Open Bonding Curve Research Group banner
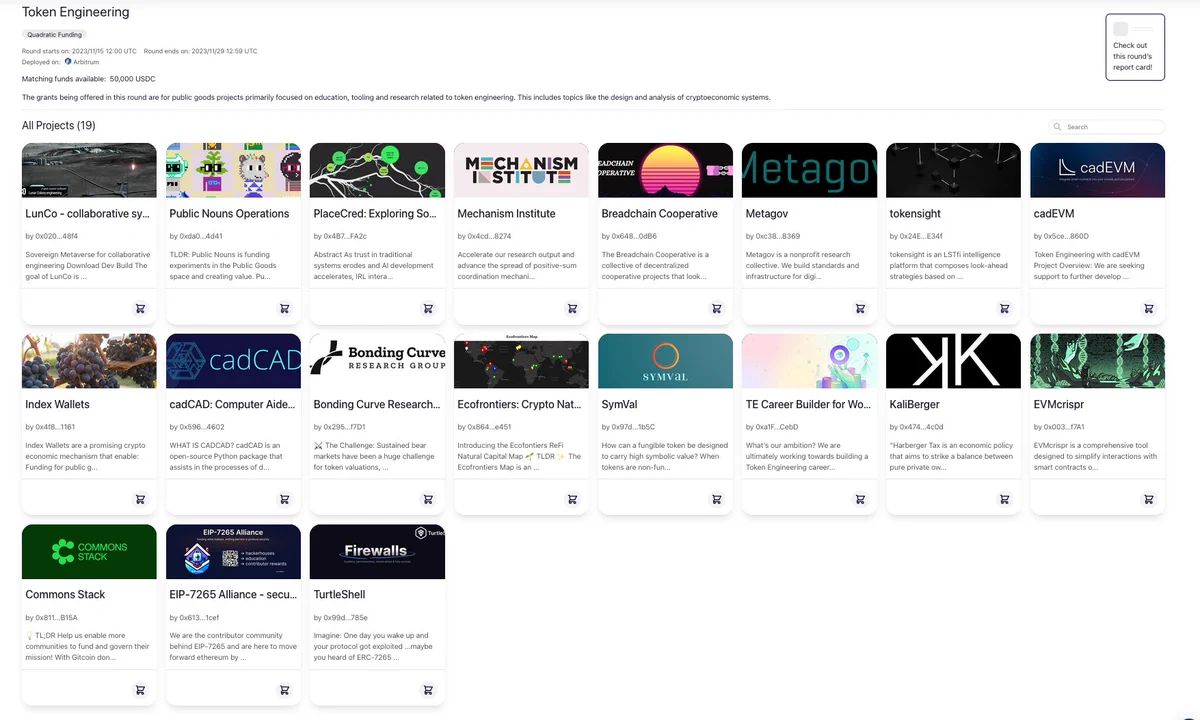The width and height of the screenshot is (1200, 720). [377, 361]
